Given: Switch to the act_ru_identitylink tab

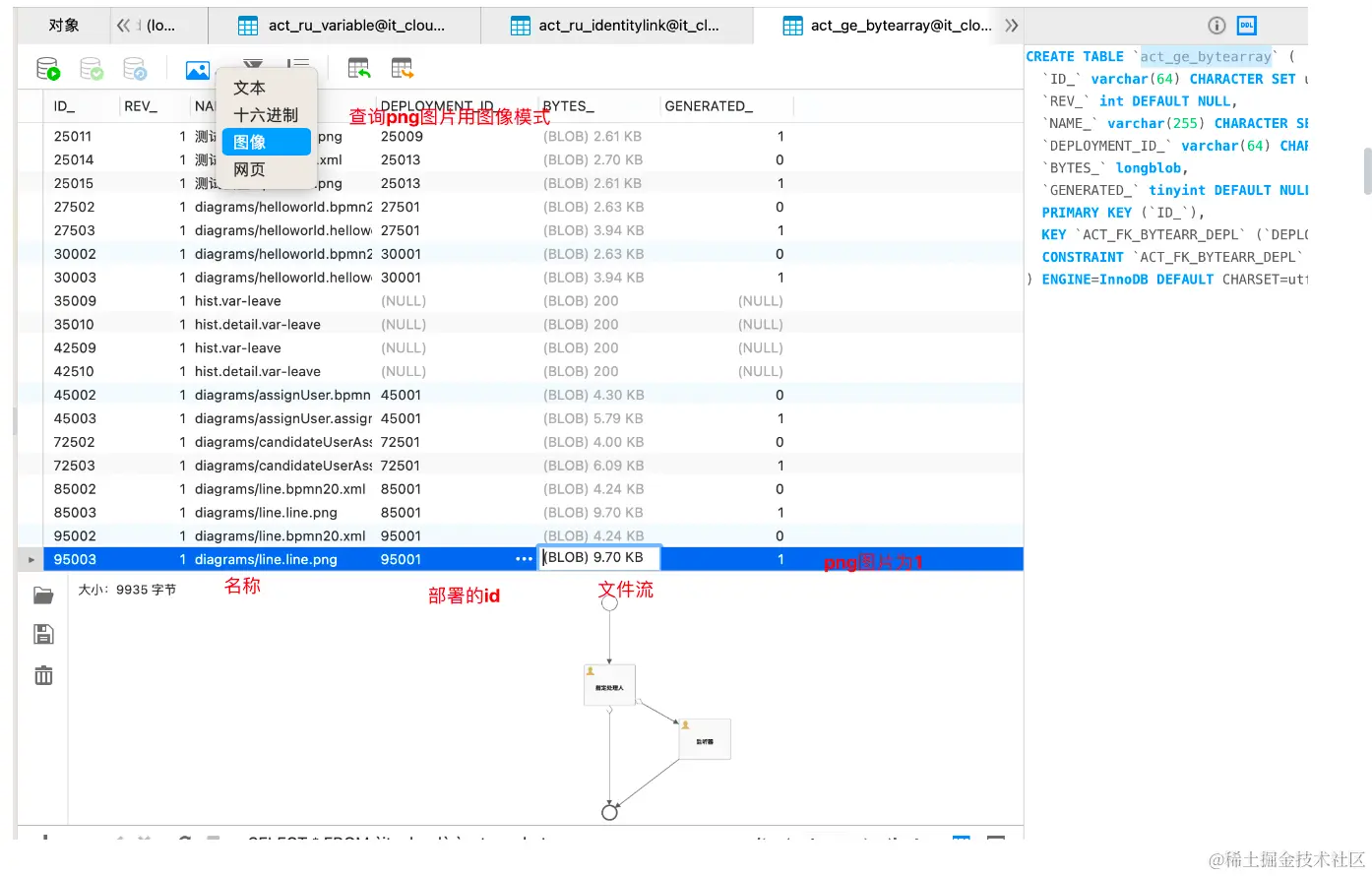Looking at the screenshot, I should click(x=617, y=26).
